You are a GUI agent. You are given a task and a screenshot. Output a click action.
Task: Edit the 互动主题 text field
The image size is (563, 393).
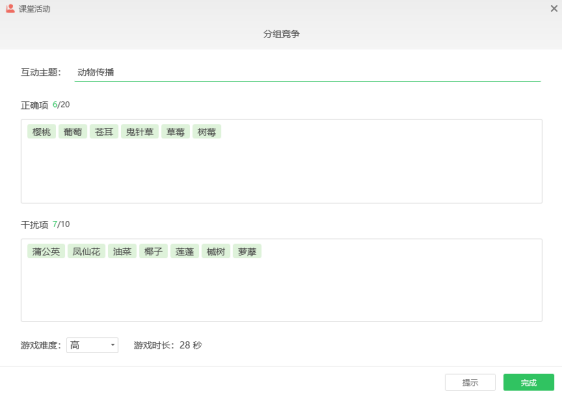[x=307, y=72]
